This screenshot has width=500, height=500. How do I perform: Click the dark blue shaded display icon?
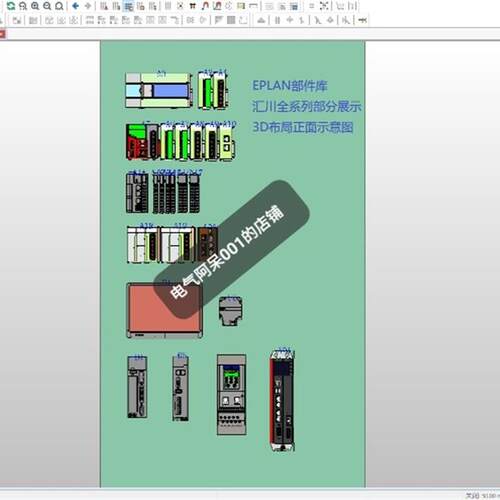tap(294, 6)
